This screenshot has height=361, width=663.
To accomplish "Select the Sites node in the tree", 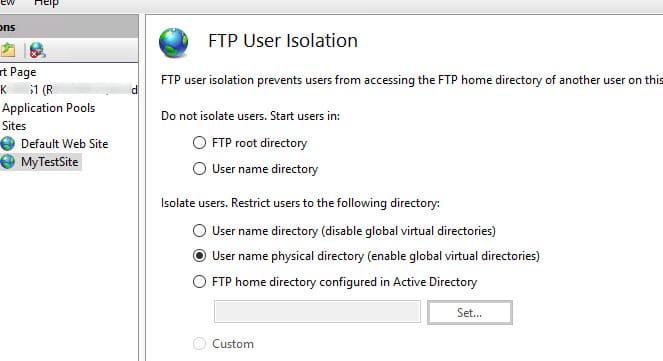I will (x=14, y=126).
